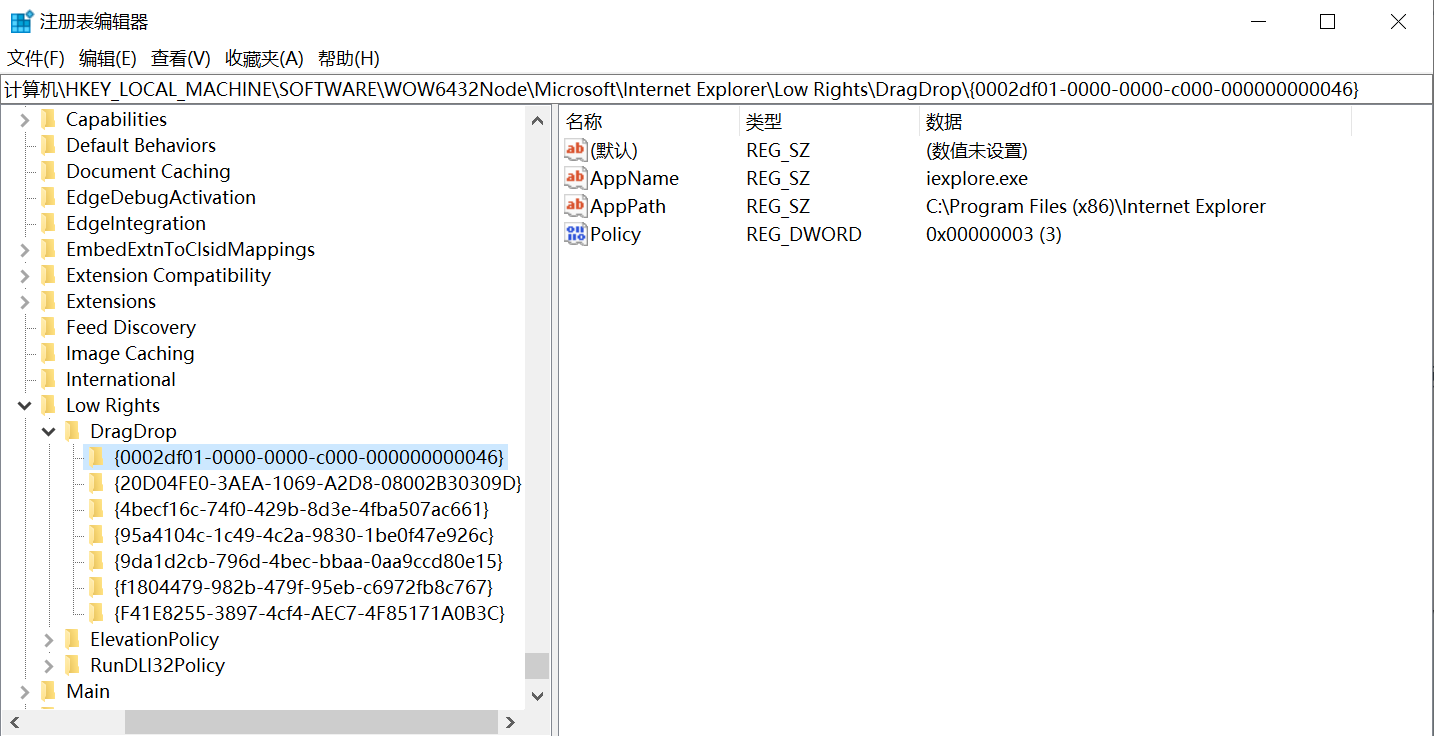Click the 0x00000003 (3) data cell

994,234
